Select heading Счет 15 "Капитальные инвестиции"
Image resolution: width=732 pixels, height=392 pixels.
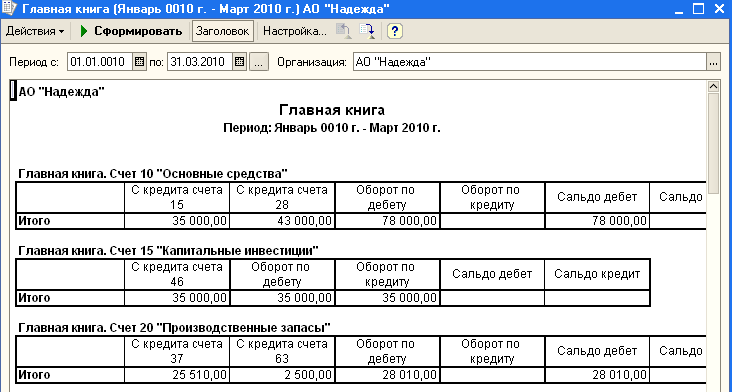168,251
